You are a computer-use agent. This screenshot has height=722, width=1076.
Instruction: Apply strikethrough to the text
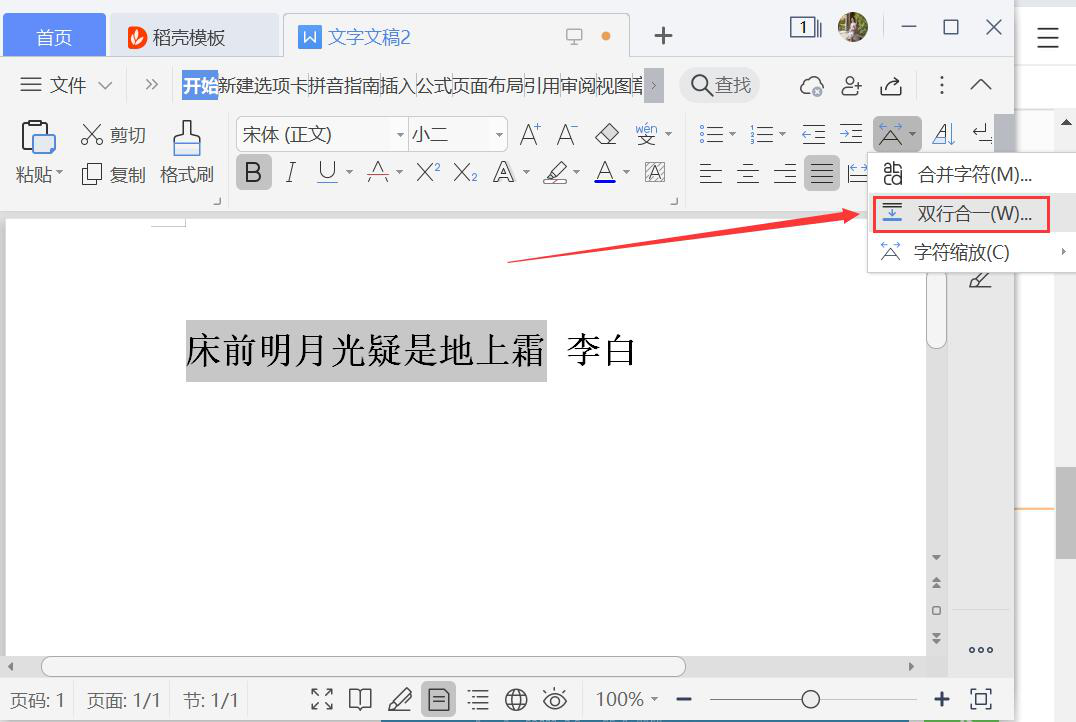(377, 172)
